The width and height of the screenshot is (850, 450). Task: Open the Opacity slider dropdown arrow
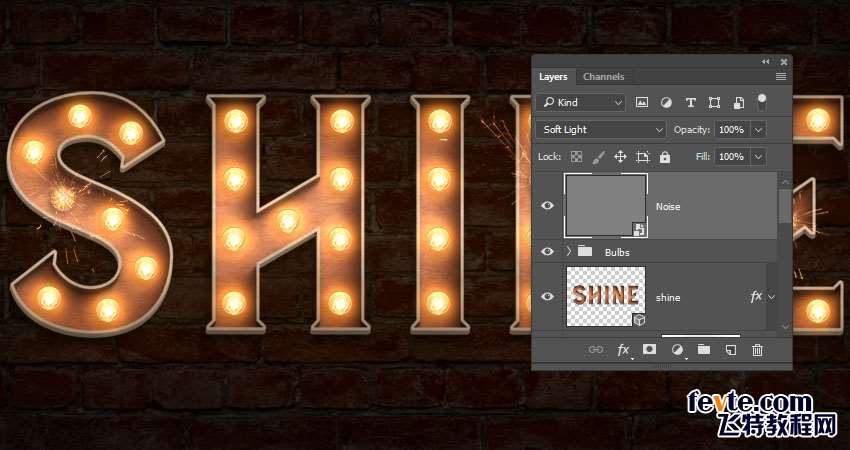758,130
